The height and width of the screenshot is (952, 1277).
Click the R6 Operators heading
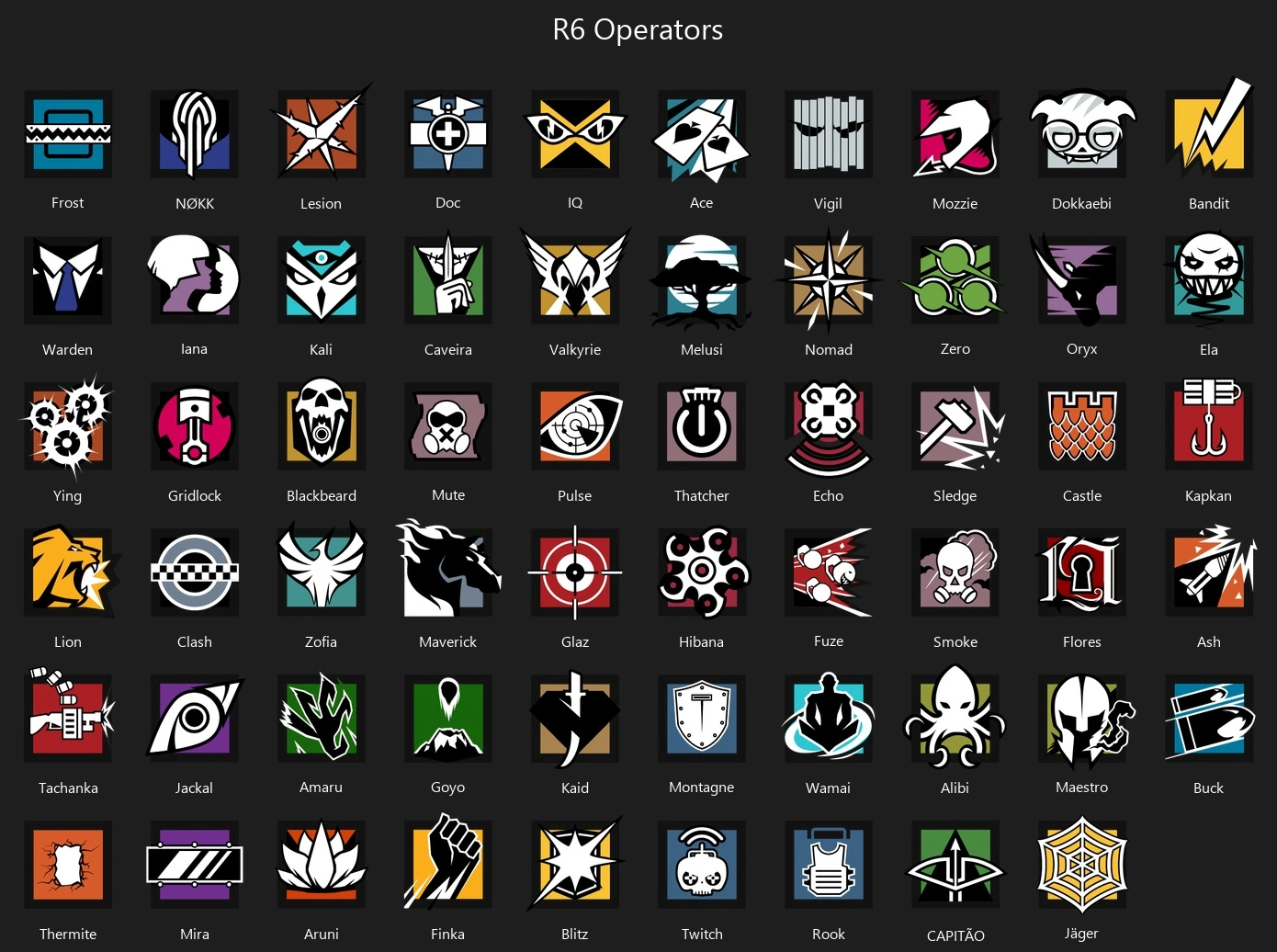(x=638, y=29)
